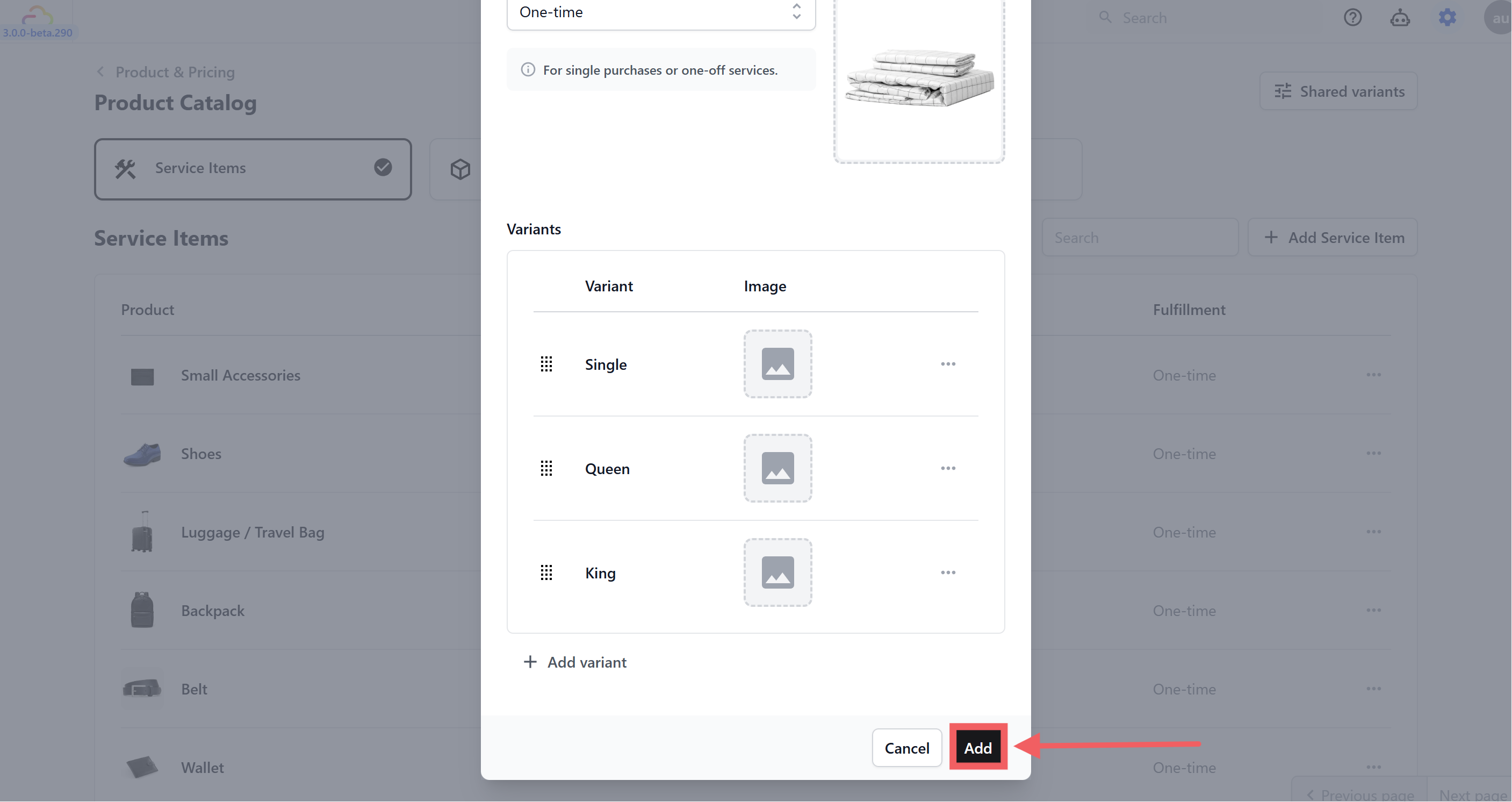Cancel the dialog
Screen dimensions: 1512x802
(906, 748)
